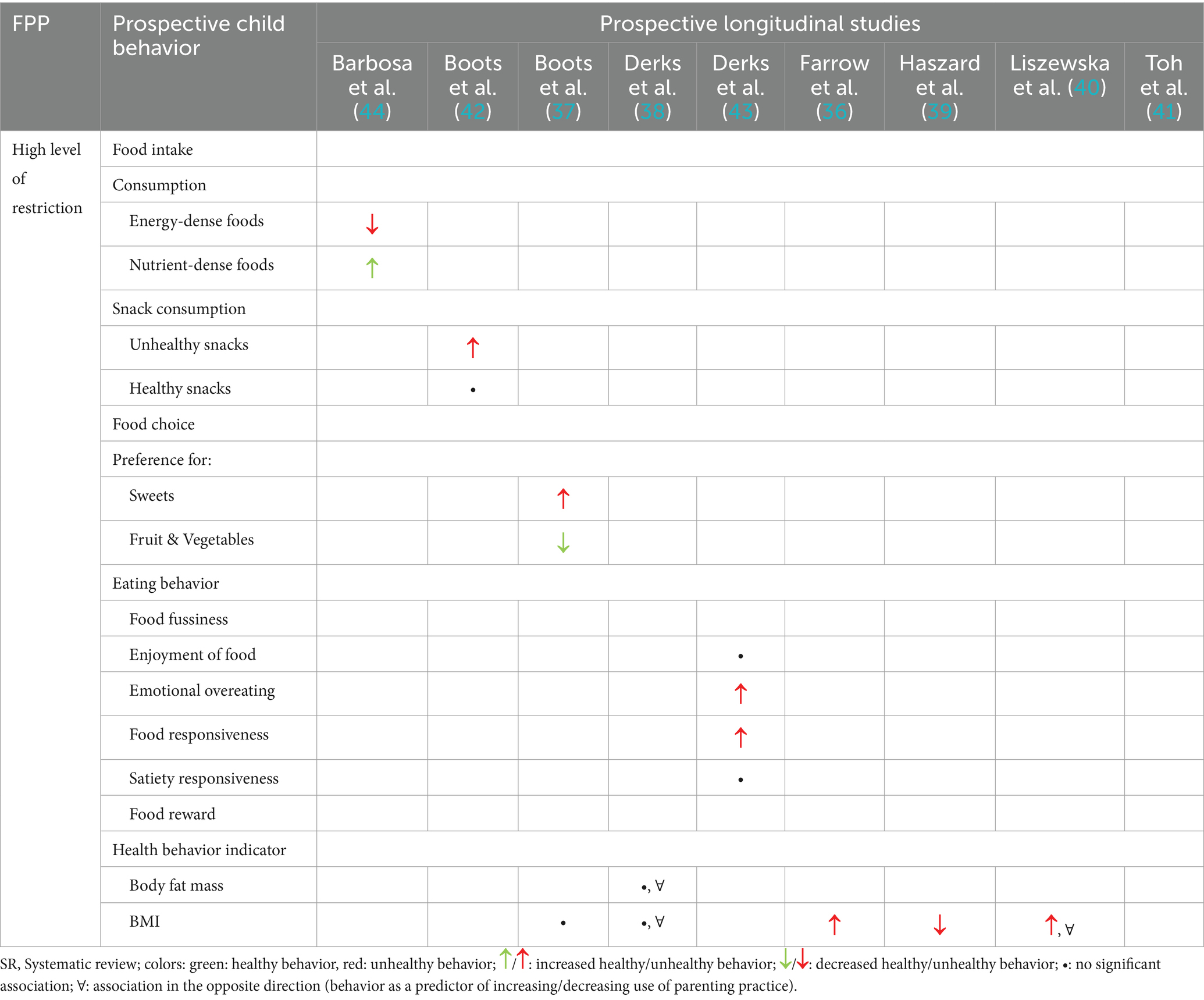Click the 'Food reward' row label

(x=172, y=814)
